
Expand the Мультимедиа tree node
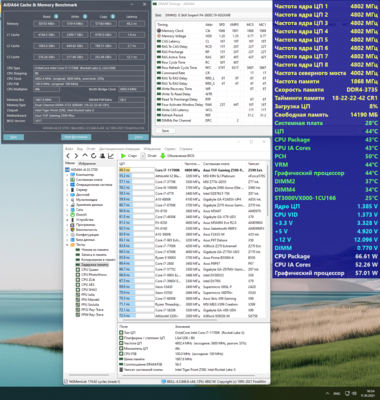(x=67, y=200)
